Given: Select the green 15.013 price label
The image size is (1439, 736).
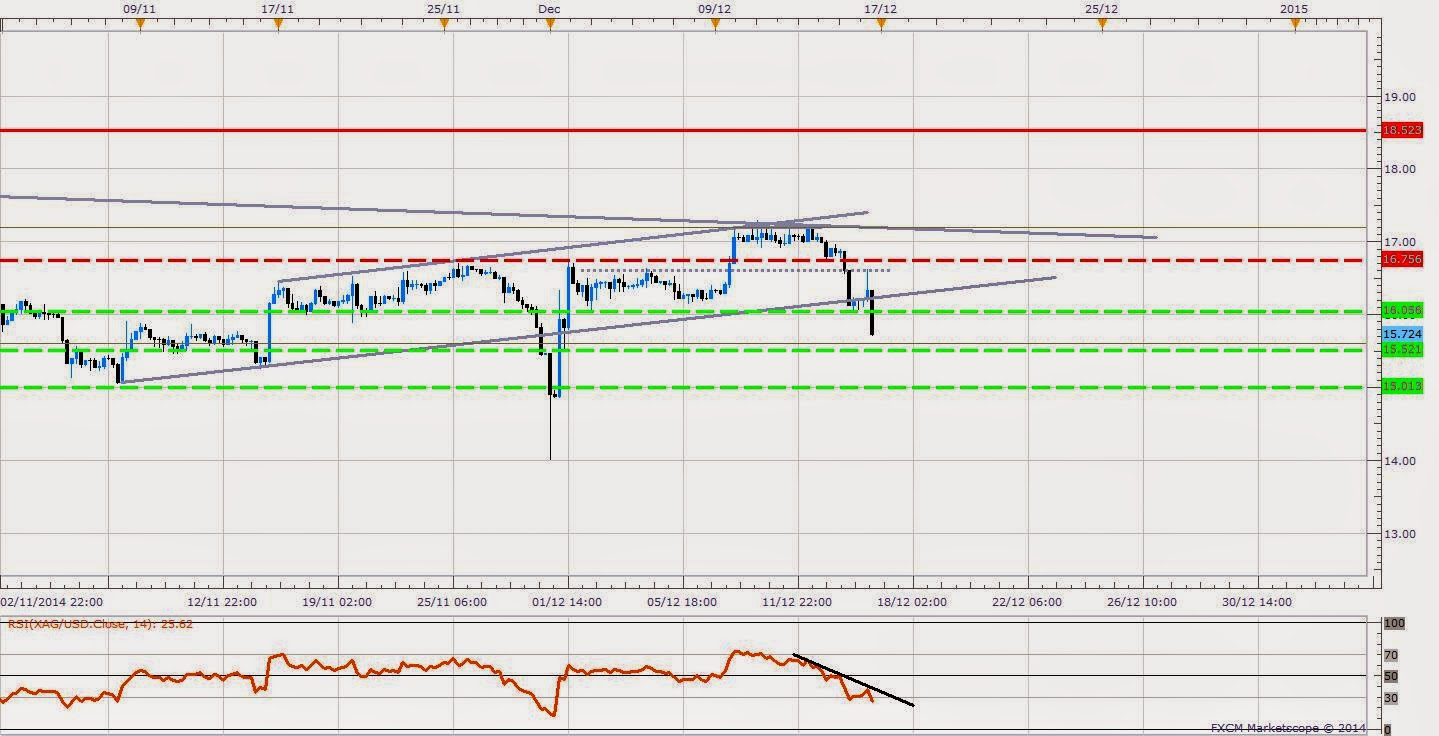Looking at the screenshot, I should coord(1402,386).
